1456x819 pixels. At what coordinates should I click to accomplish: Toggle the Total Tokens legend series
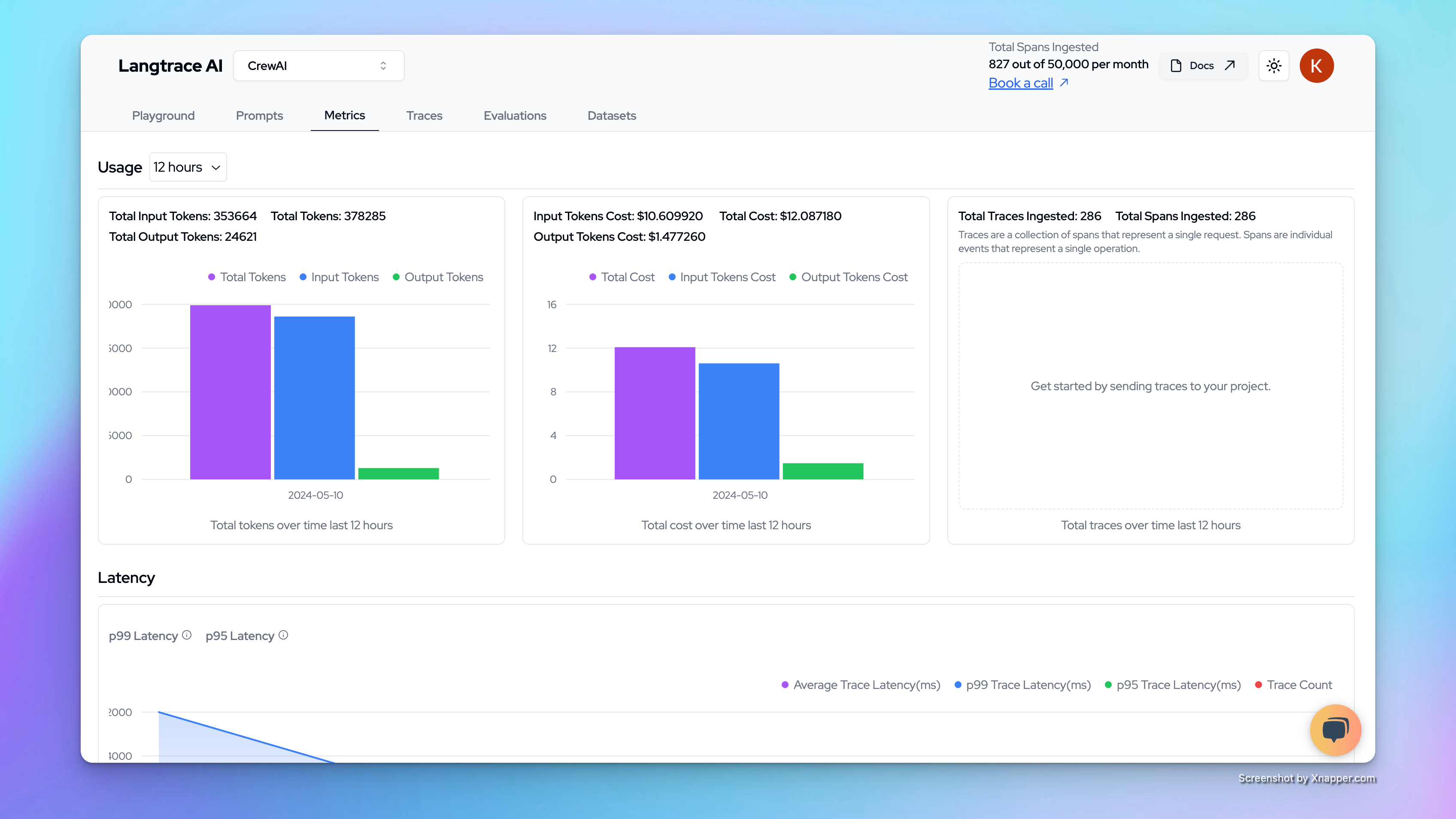[x=247, y=277]
